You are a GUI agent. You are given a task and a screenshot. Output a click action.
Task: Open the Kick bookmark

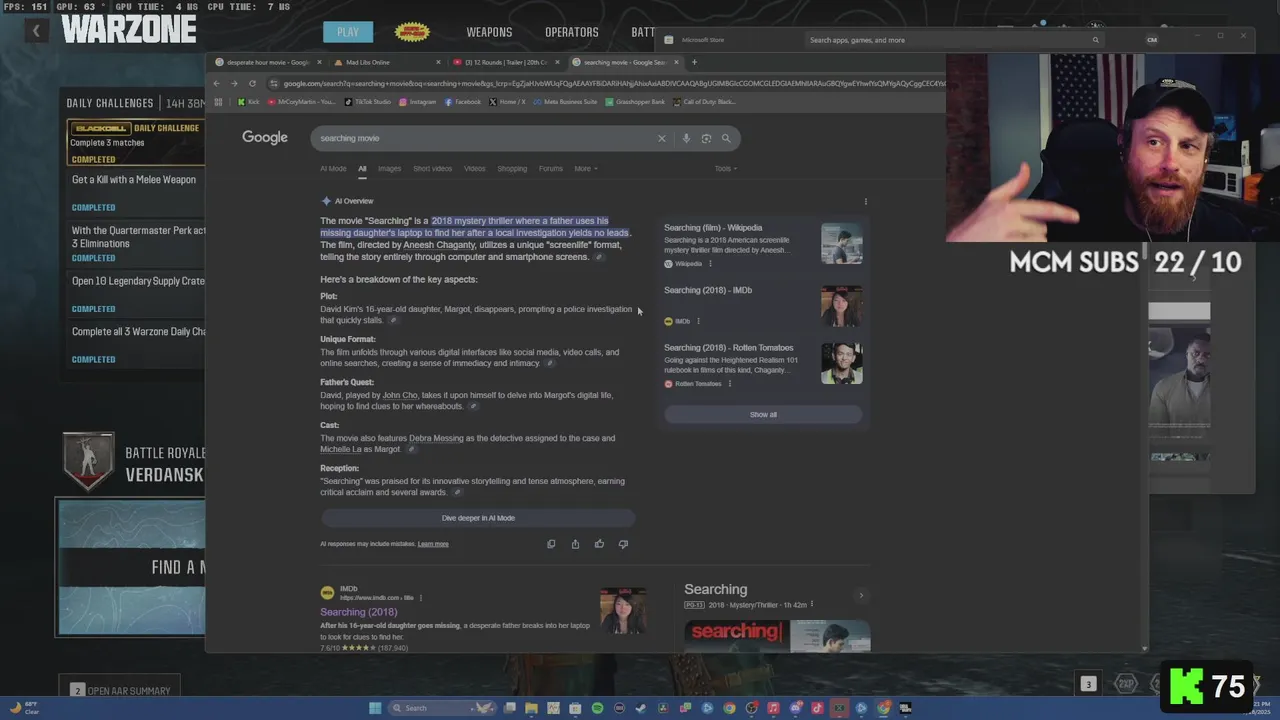(x=249, y=101)
